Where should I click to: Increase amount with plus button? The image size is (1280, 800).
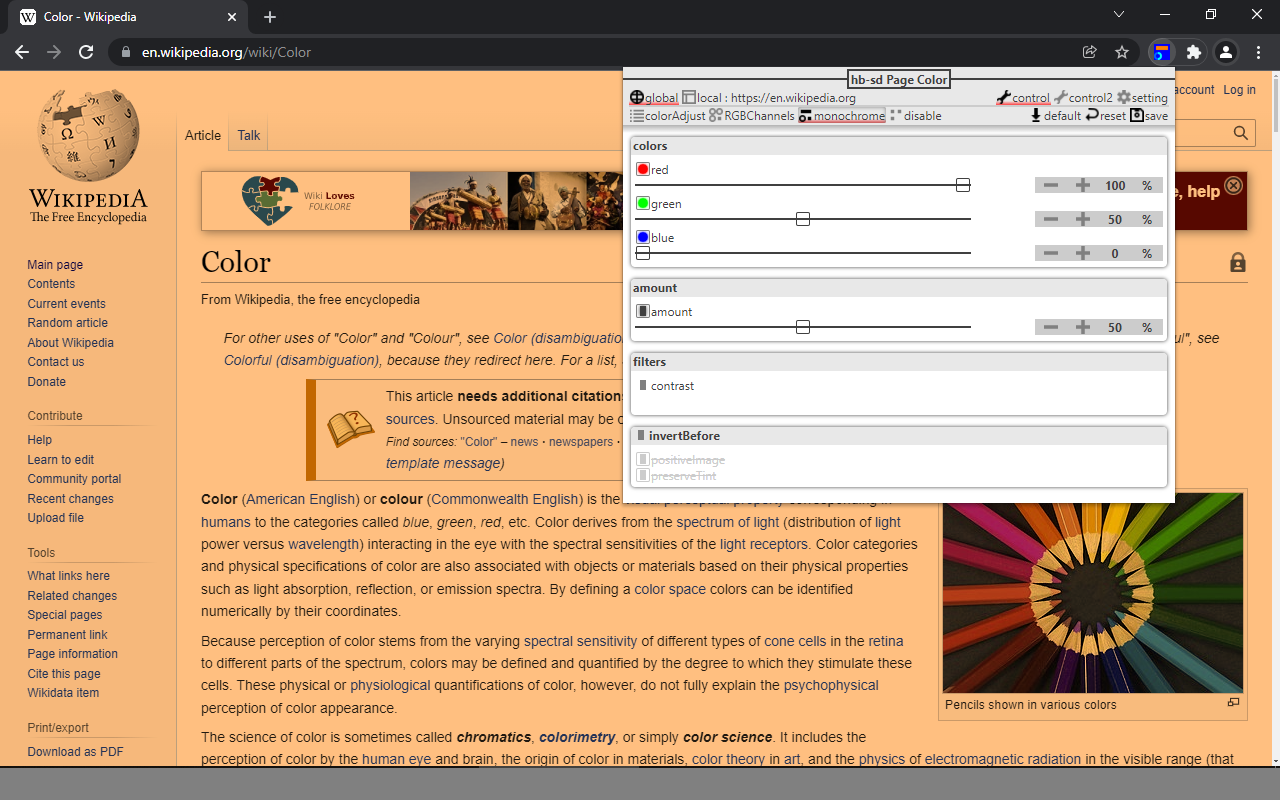pyautogui.click(x=1083, y=327)
